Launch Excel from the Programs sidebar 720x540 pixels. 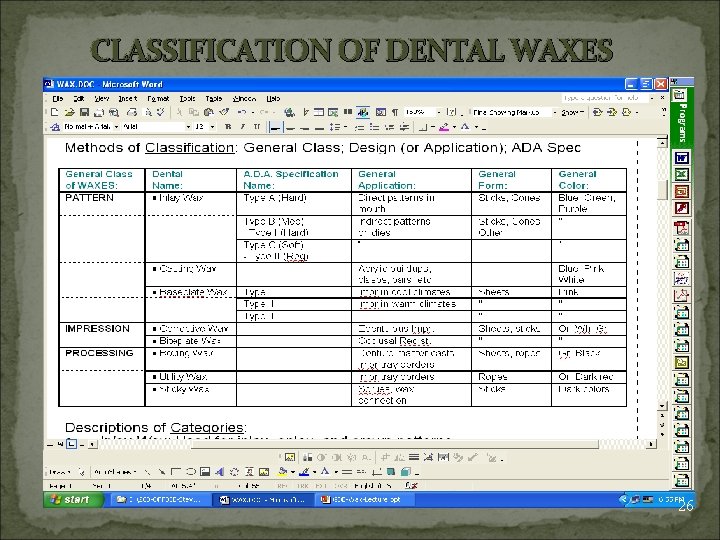pyautogui.click(x=682, y=174)
